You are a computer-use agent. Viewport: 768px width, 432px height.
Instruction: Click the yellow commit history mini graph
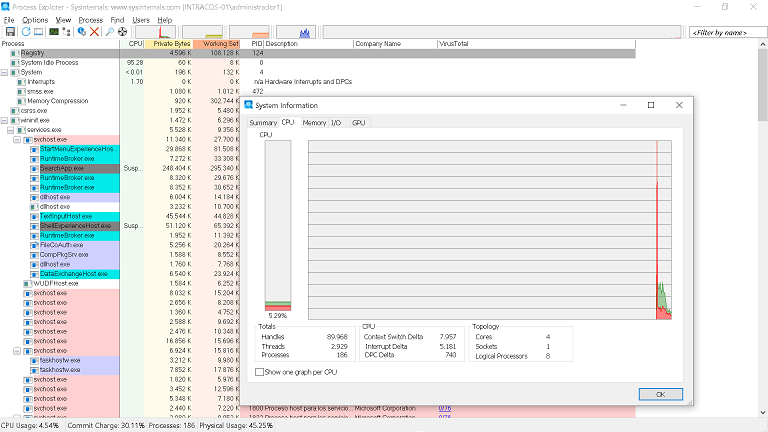202,32
